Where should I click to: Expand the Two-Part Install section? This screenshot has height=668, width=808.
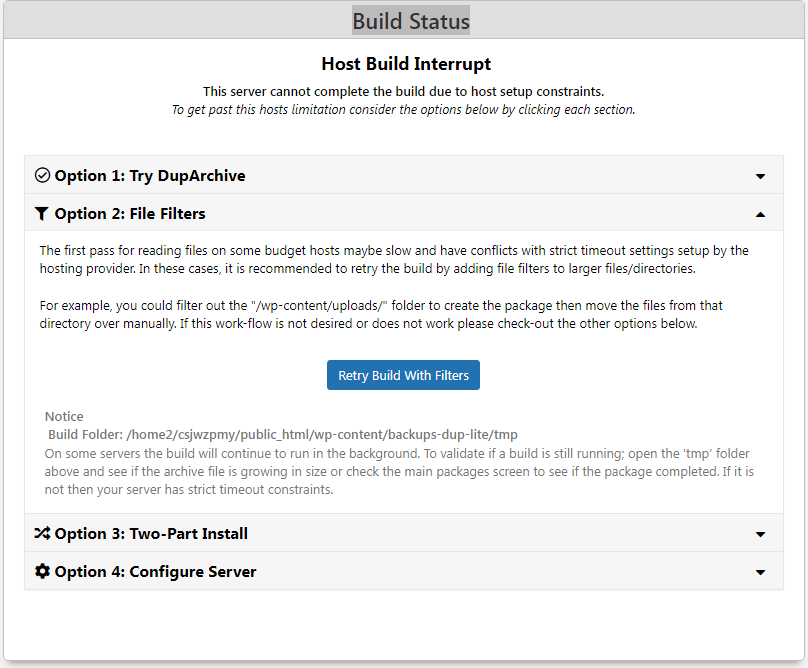pyautogui.click(x=400, y=533)
